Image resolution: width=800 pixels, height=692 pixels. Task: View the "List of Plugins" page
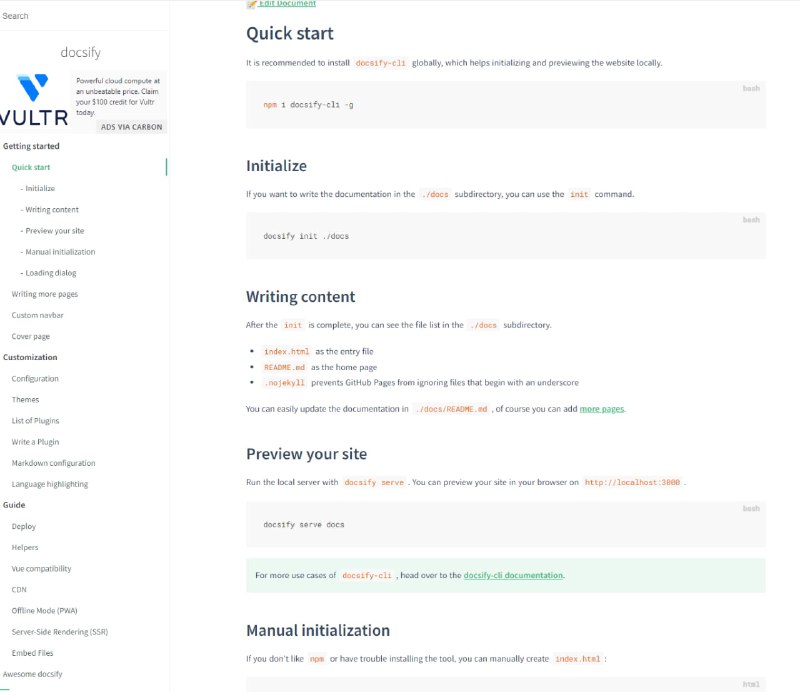39,420
